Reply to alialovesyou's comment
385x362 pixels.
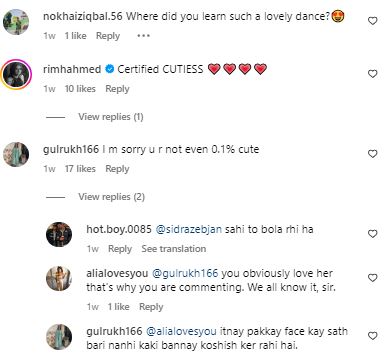[x=151, y=307]
